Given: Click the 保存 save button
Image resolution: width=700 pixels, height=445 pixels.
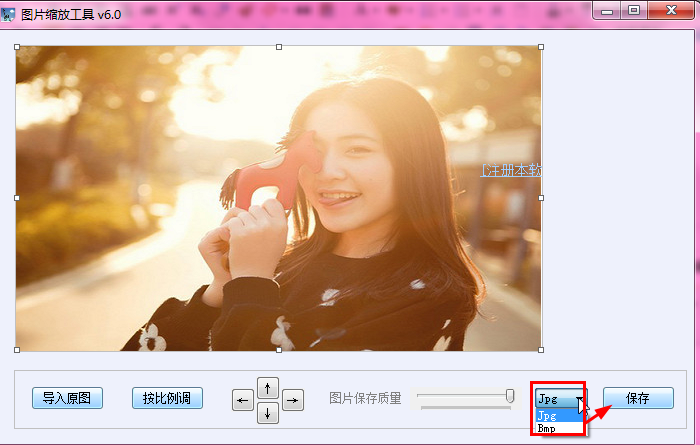Looking at the screenshot, I should 638,398.
